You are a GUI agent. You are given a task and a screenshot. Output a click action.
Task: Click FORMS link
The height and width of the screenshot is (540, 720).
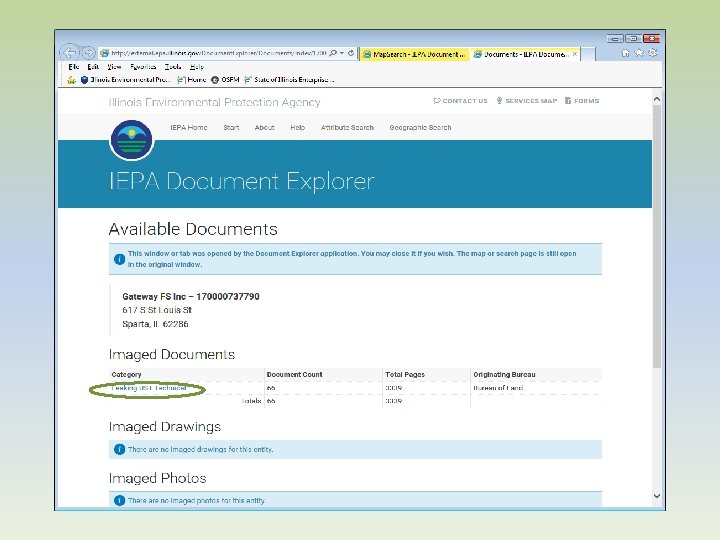click(x=582, y=101)
